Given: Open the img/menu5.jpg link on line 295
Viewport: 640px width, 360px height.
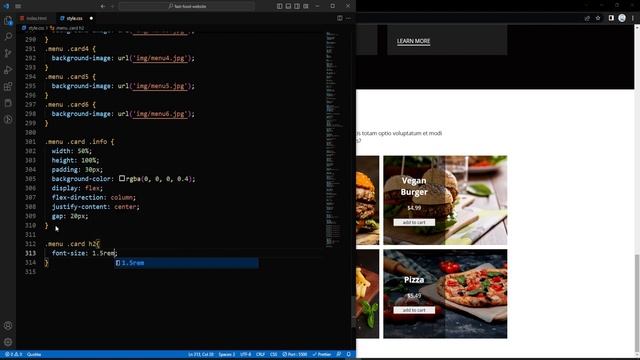Looking at the screenshot, I should click(x=160, y=86).
